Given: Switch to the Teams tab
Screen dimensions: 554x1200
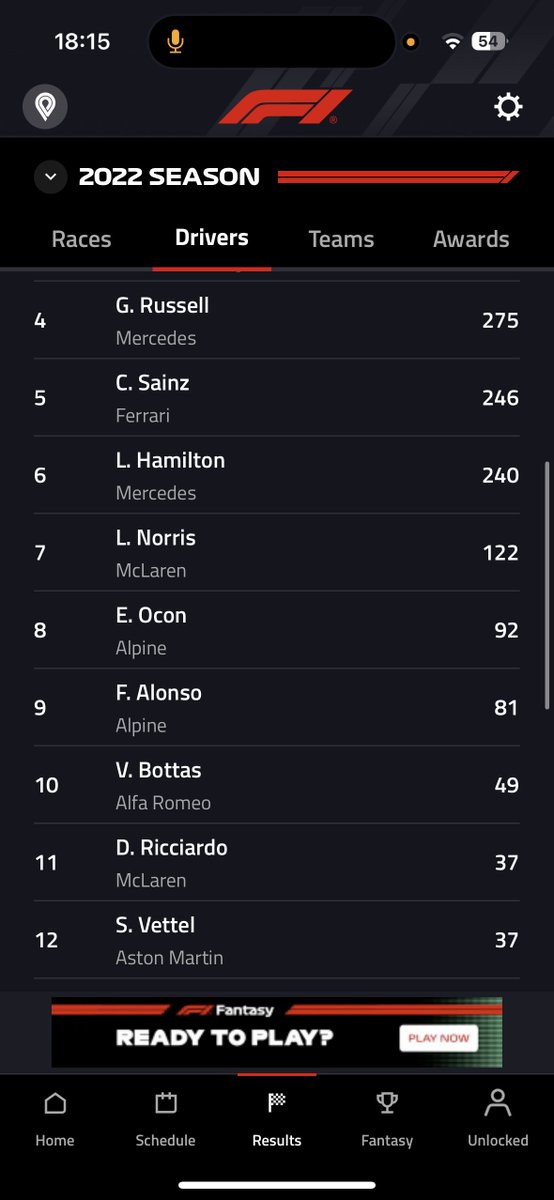Looking at the screenshot, I should coord(341,239).
